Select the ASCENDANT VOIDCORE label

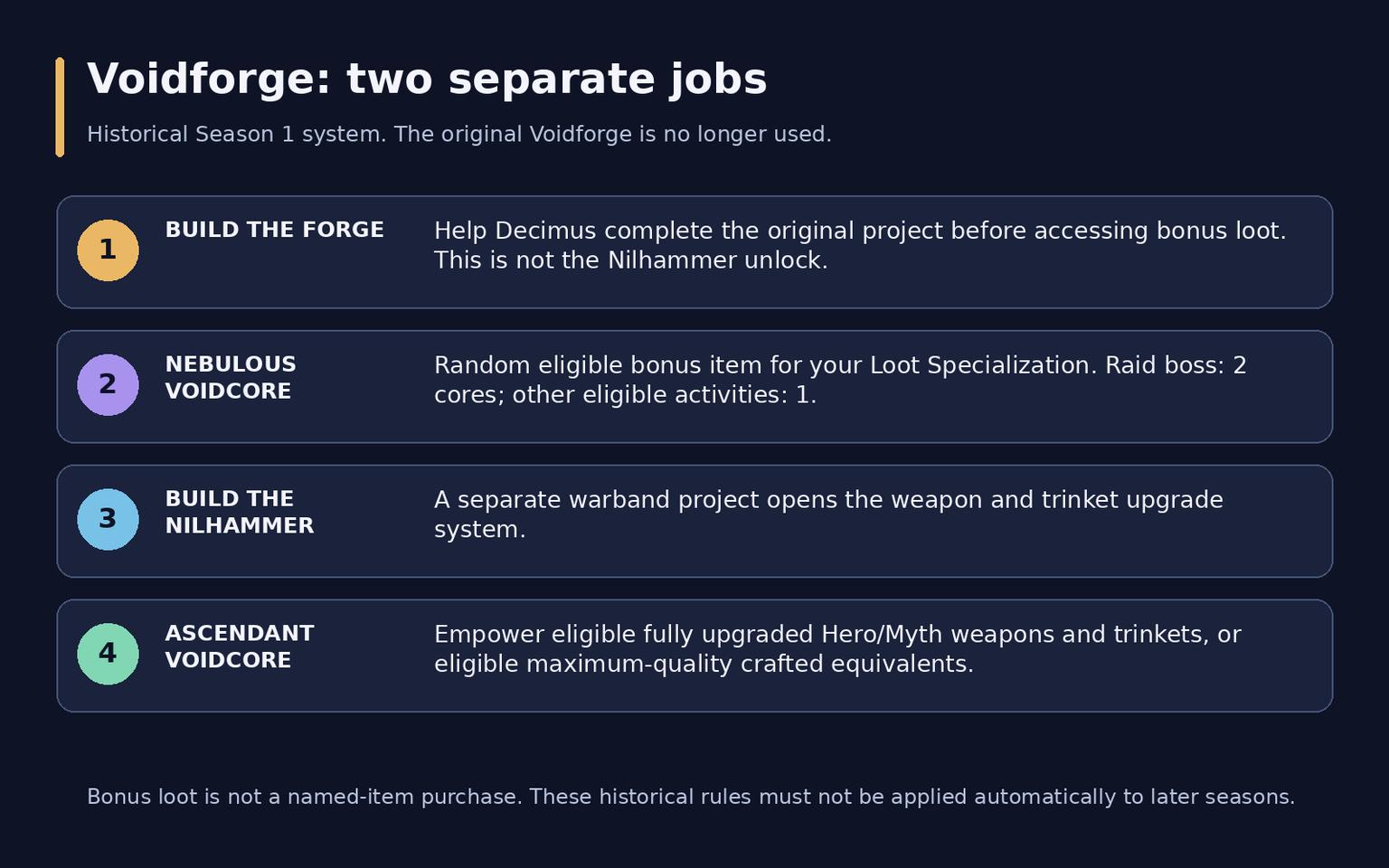[240, 646]
